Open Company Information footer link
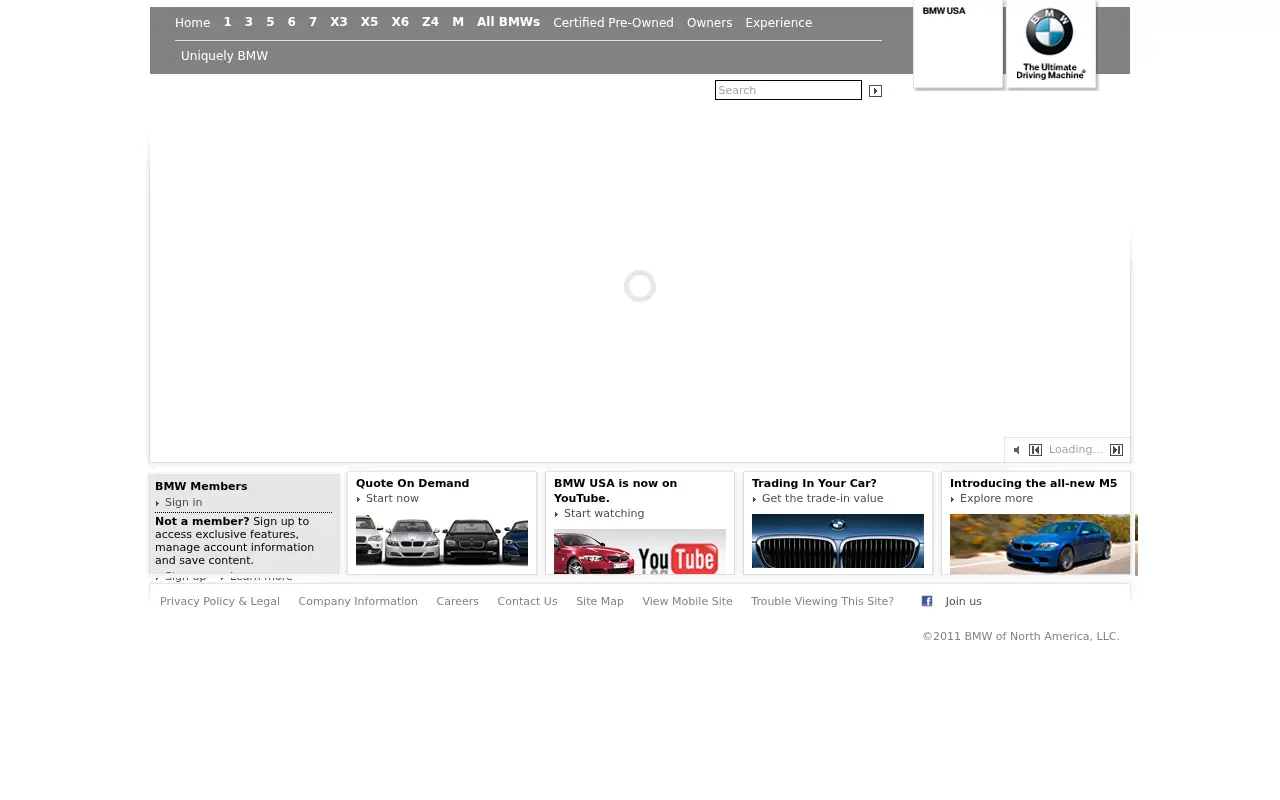The height and width of the screenshot is (800, 1280). [x=358, y=602]
